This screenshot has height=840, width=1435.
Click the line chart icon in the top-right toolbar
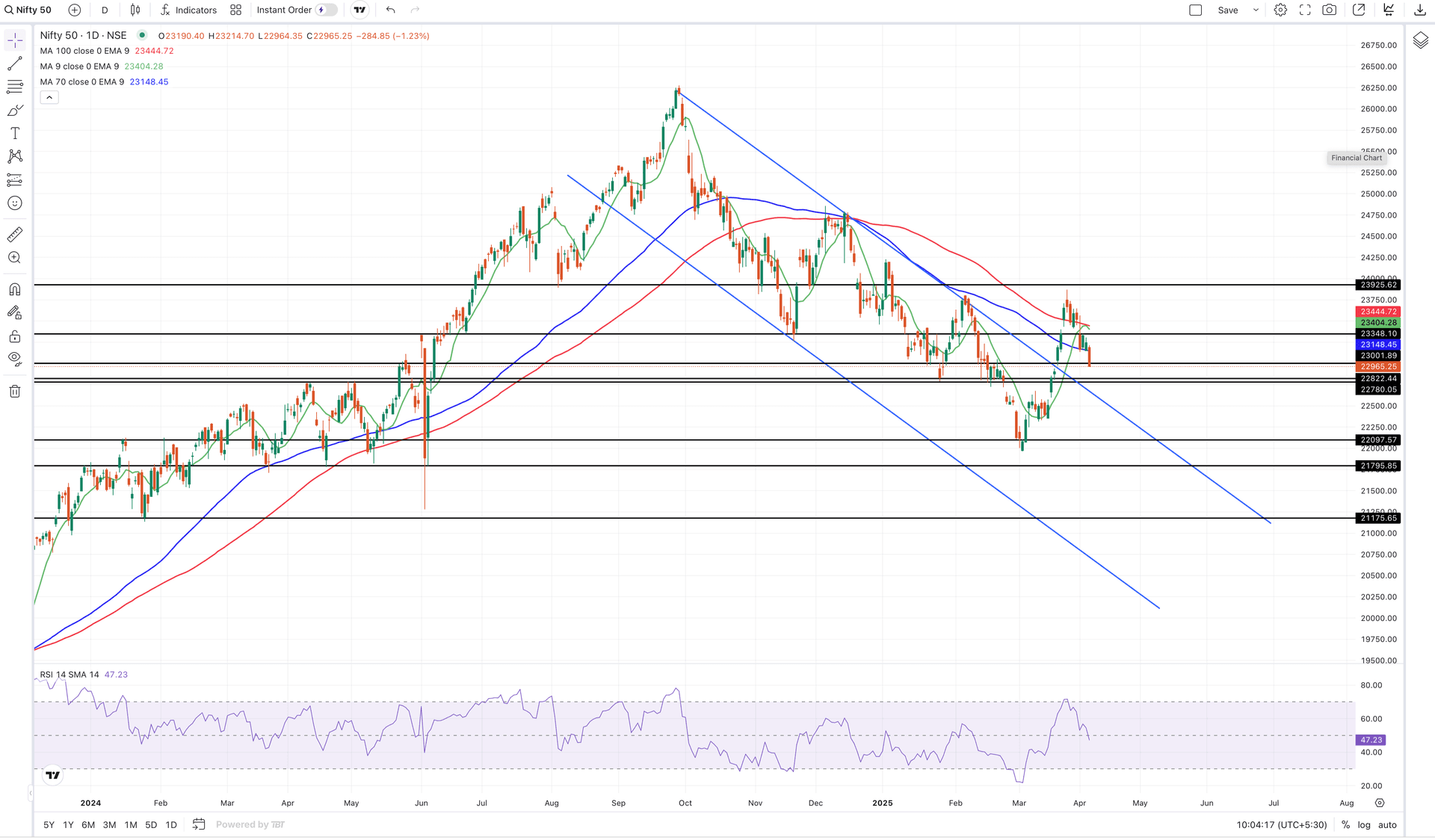pos(1389,10)
